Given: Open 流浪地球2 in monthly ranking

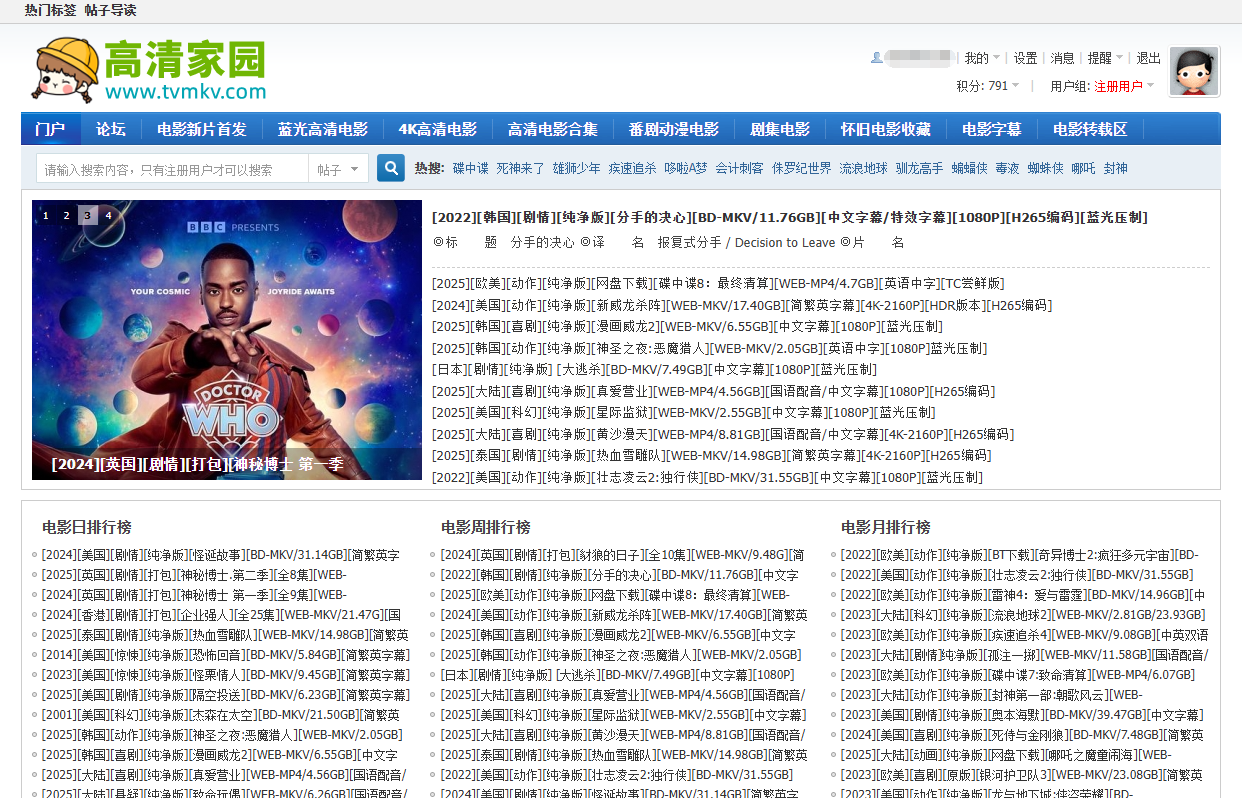Looking at the screenshot, I should click(1025, 615).
